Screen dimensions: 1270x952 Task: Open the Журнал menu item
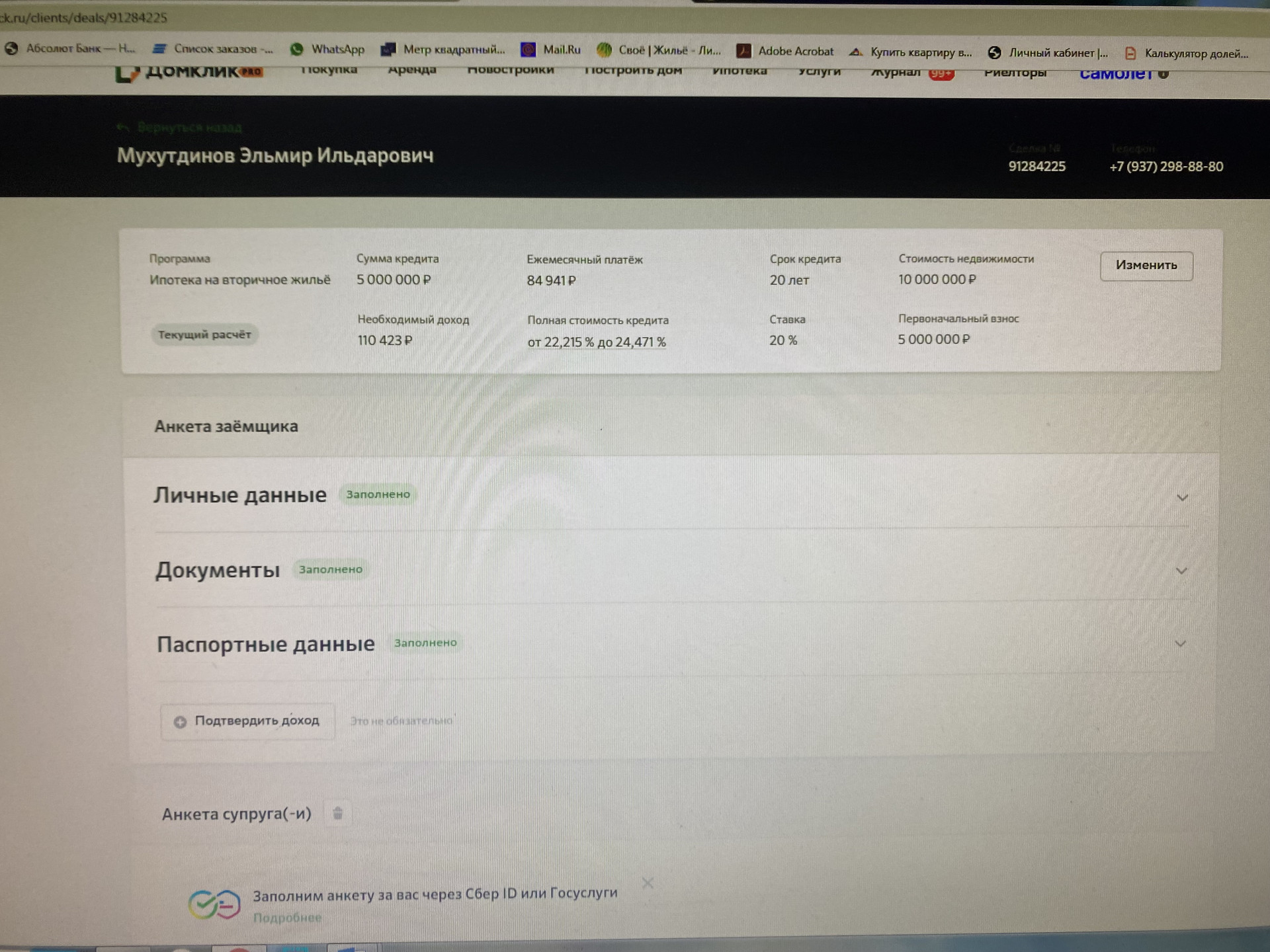[895, 72]
